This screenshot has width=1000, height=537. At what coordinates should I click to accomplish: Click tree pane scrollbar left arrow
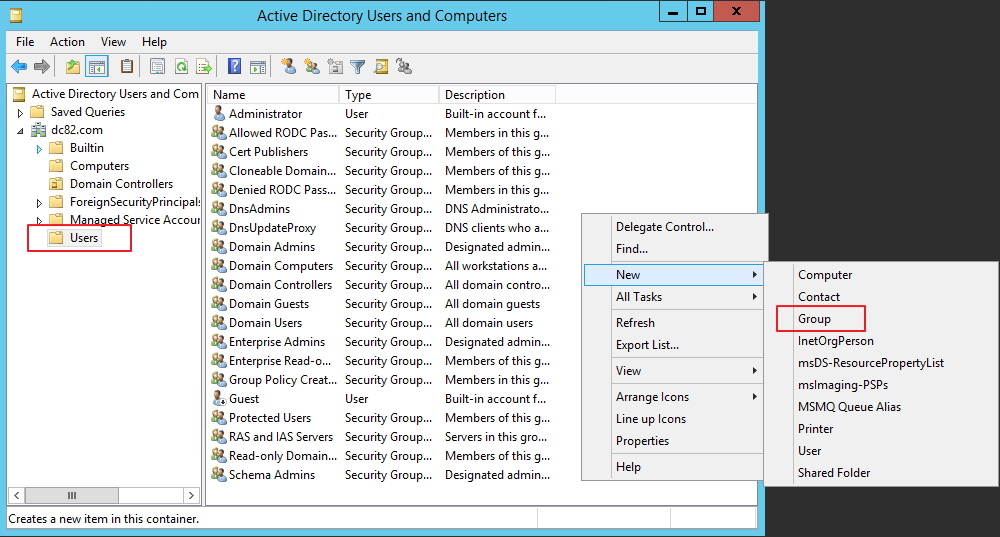tap(17, 496)
